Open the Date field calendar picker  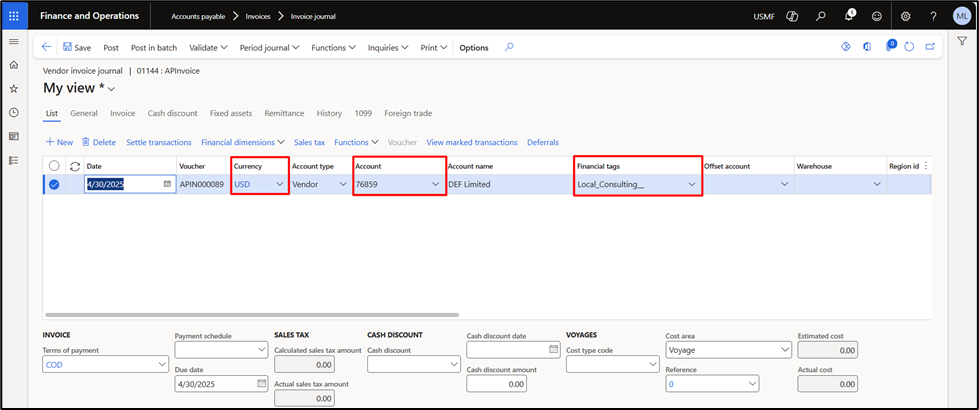click(x=167, y=184)
